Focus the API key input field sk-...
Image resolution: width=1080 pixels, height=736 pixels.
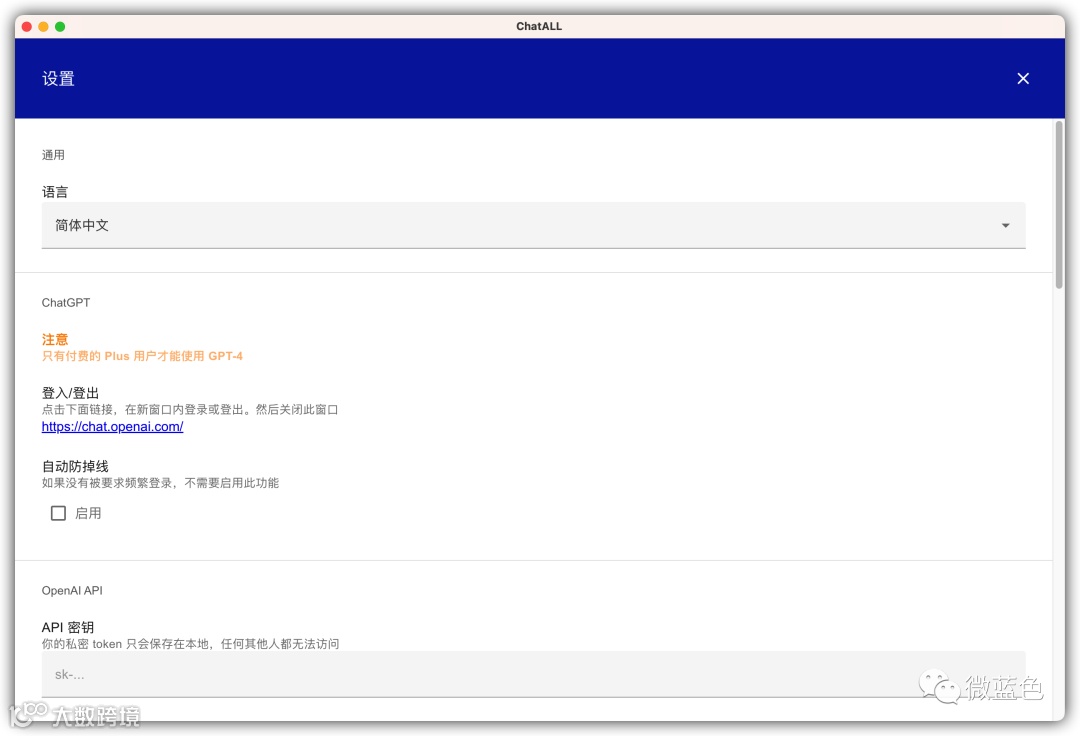[533, 674]
